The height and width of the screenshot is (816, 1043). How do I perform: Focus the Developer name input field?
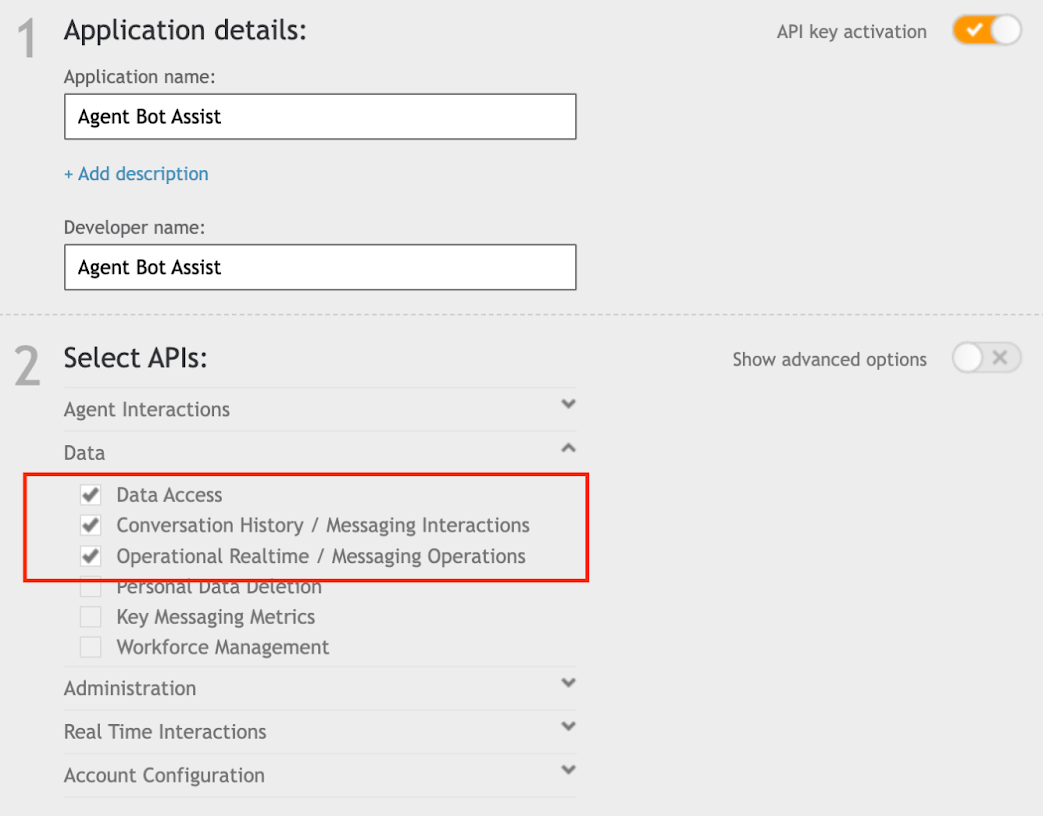point(320,267)
